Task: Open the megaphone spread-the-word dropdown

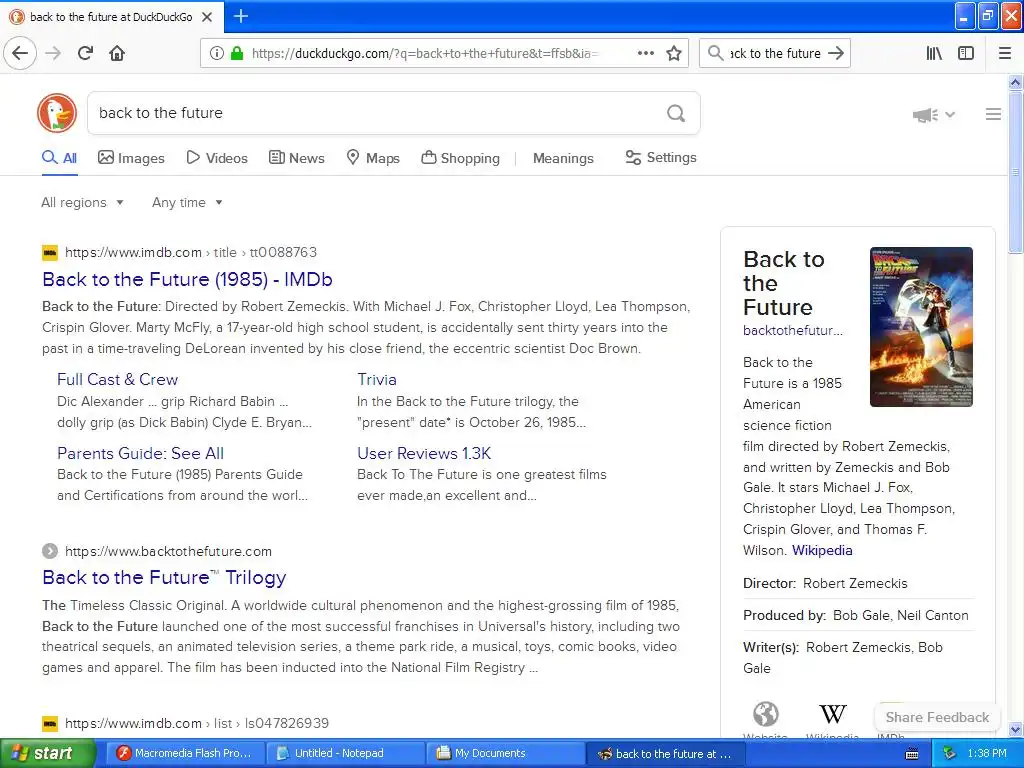Action: [934, 115]
